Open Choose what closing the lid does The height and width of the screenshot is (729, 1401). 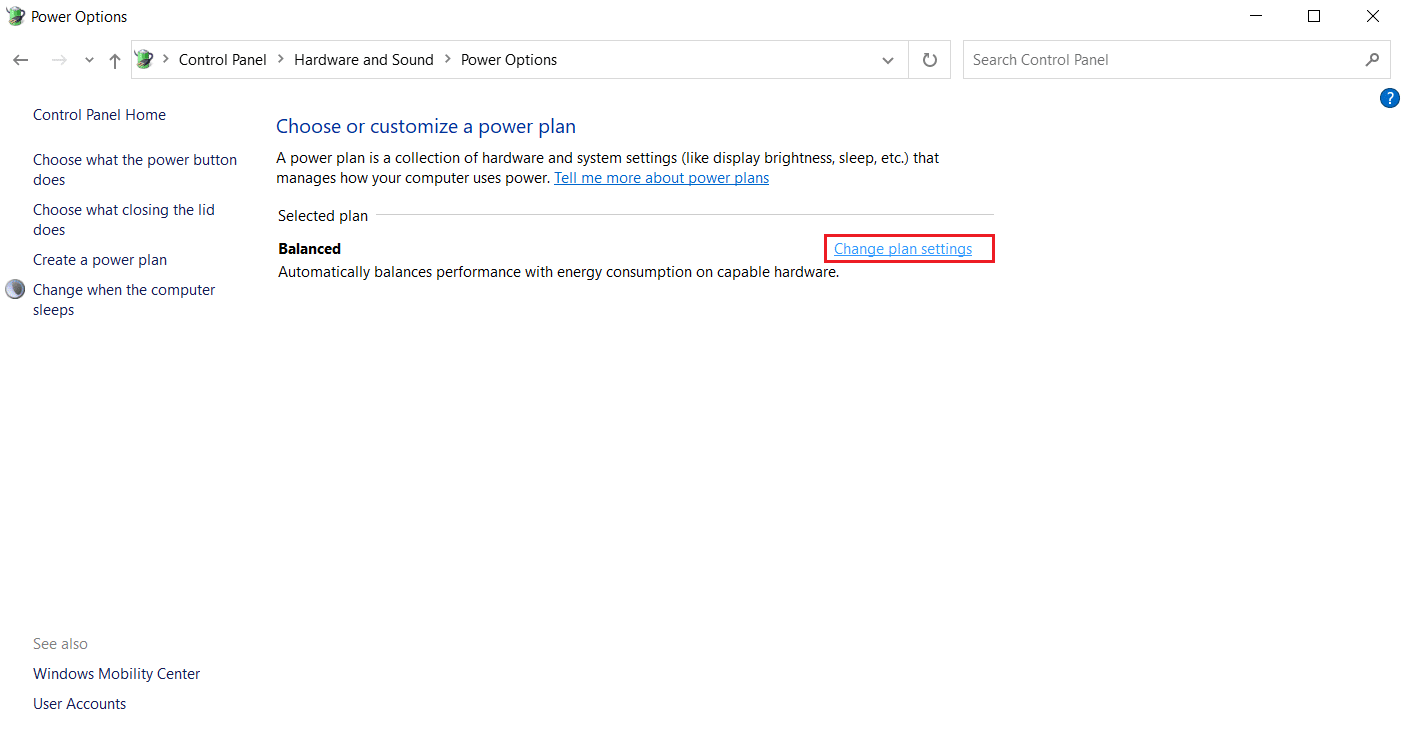tap(124, 220)
